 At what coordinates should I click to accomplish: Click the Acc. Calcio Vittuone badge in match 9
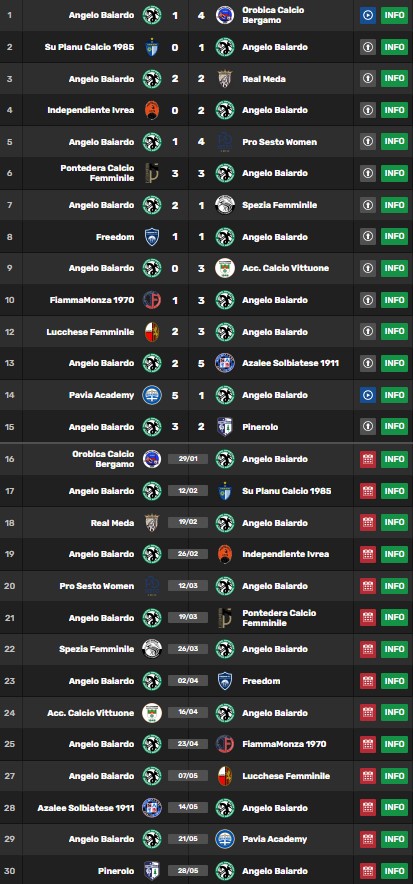[x=225, y=268]
